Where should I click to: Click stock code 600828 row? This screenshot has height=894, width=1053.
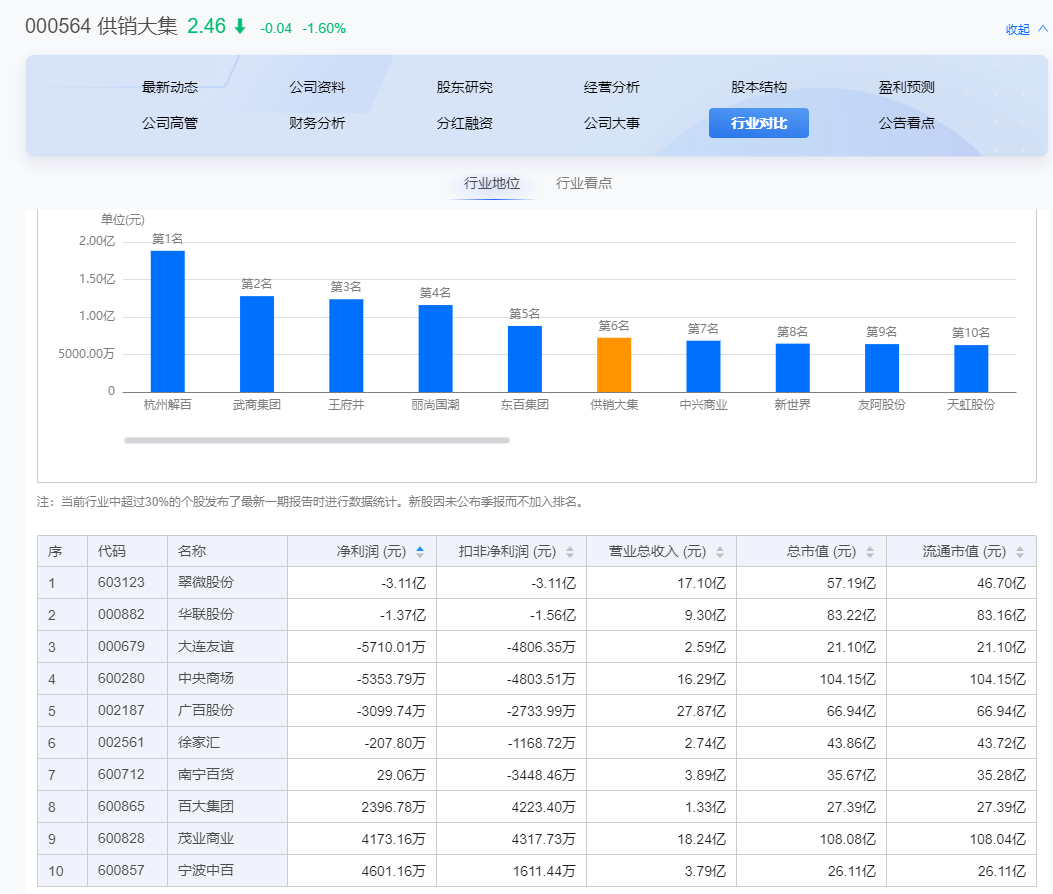point(120,838)
